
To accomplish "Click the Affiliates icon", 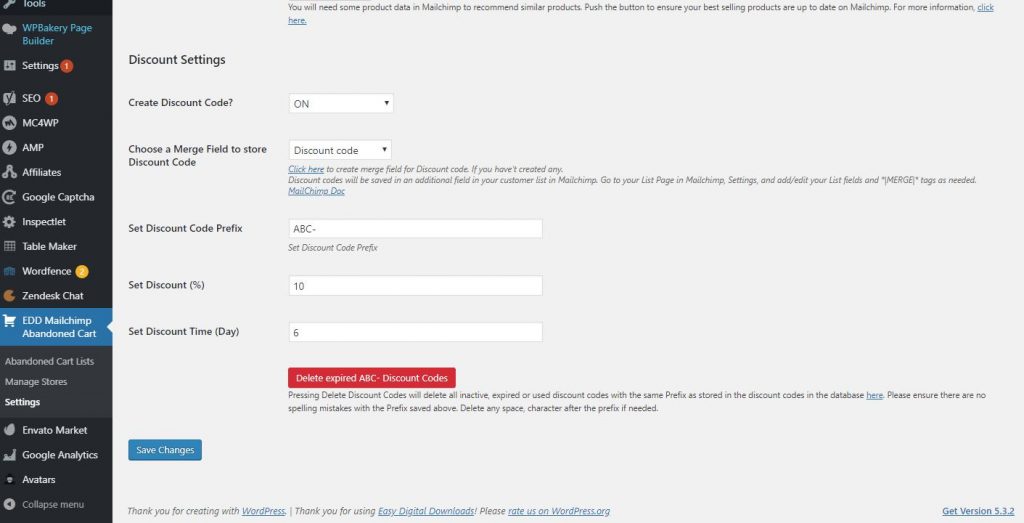I will 9,172.
